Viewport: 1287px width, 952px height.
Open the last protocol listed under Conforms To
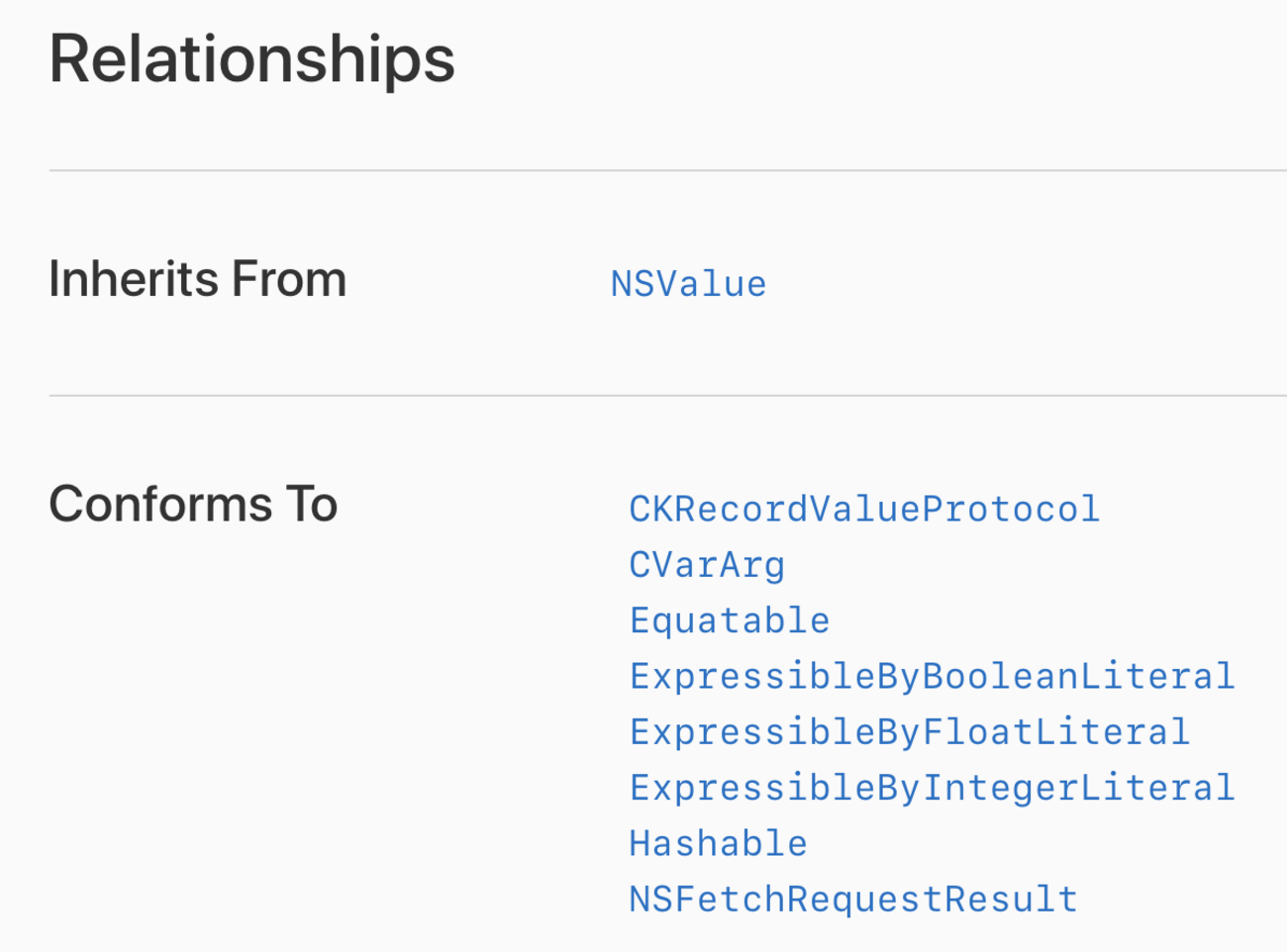click(852, 899)
